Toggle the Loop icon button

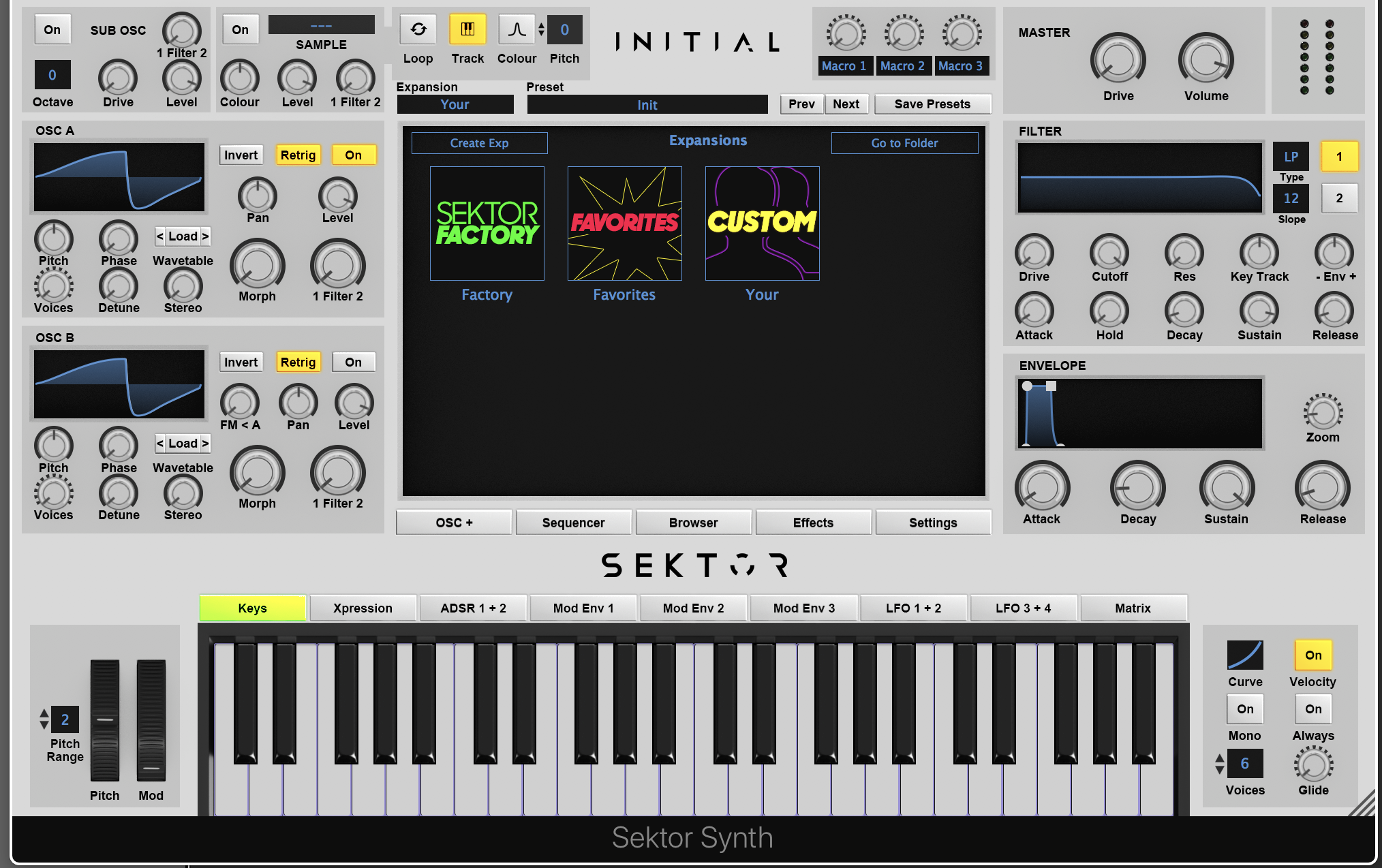click(418, 29)
